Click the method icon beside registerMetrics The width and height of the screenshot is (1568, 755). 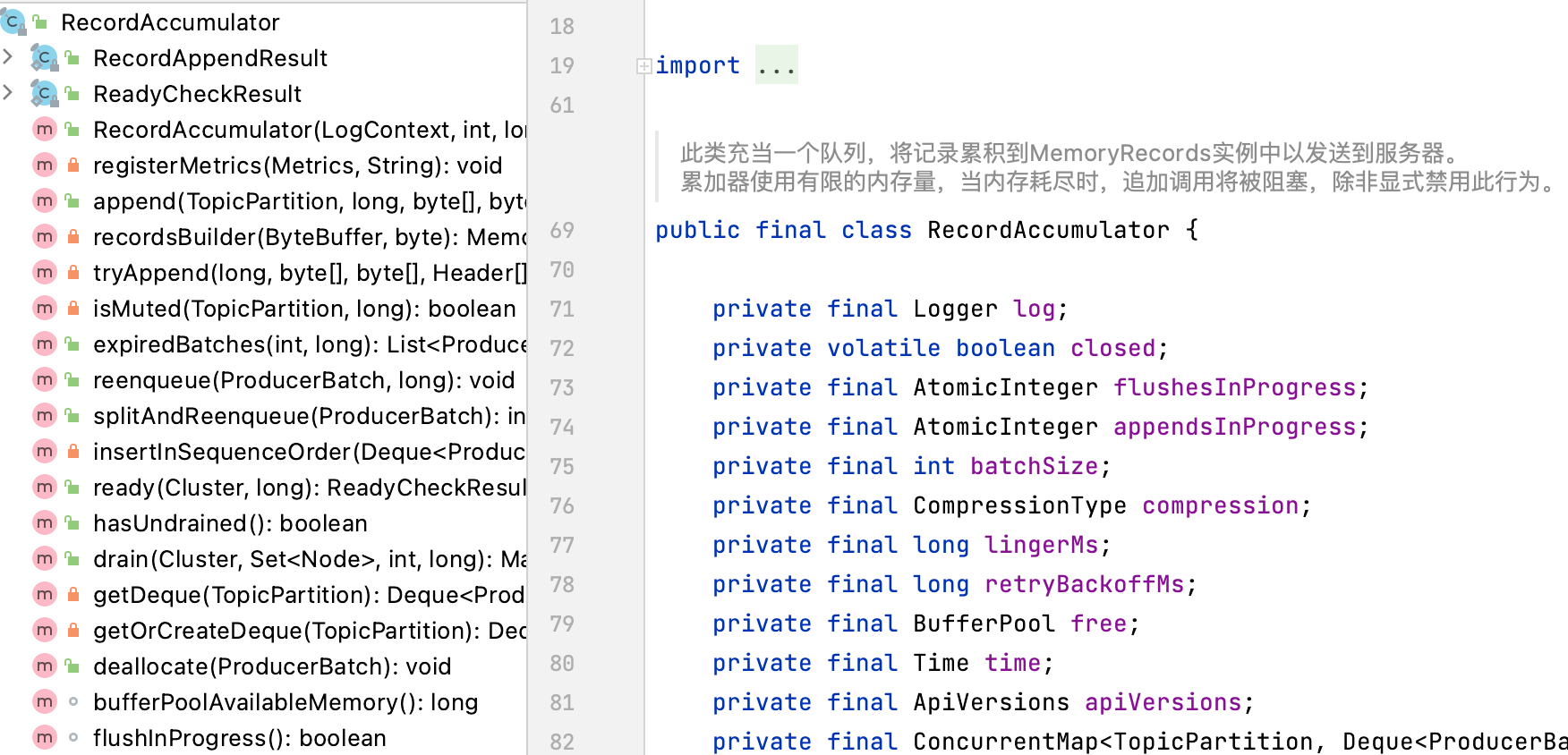44,165
